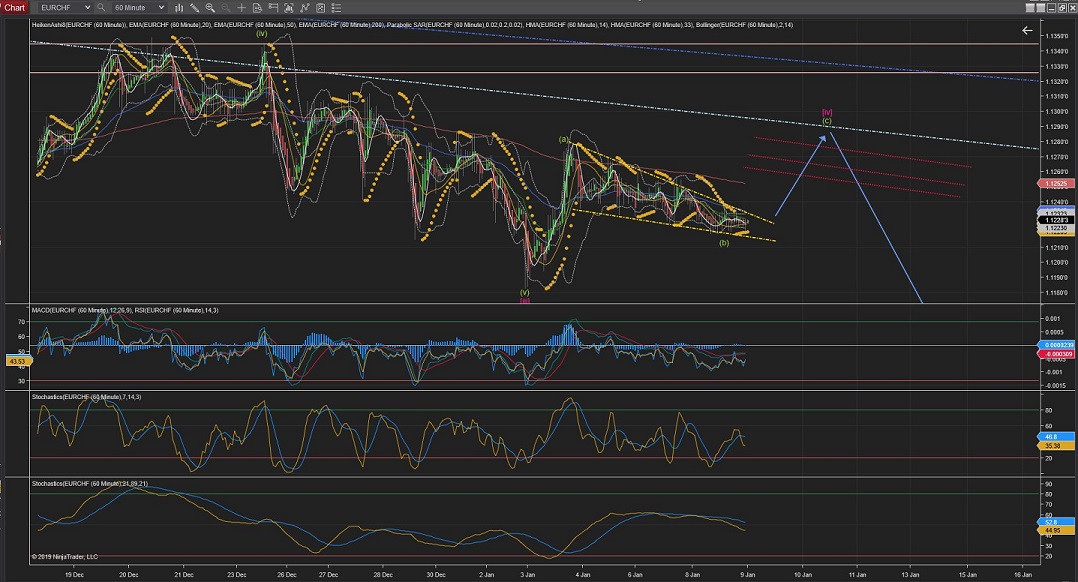
Task: Open the 60 Minute interval dropdown
Action: click(x=140, y=8)
